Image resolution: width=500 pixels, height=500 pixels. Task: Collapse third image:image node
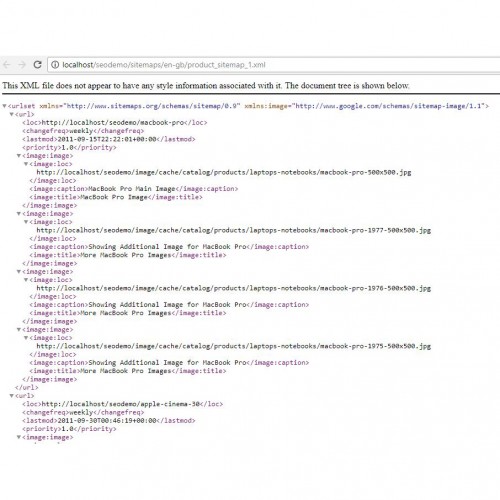[19, 272]
